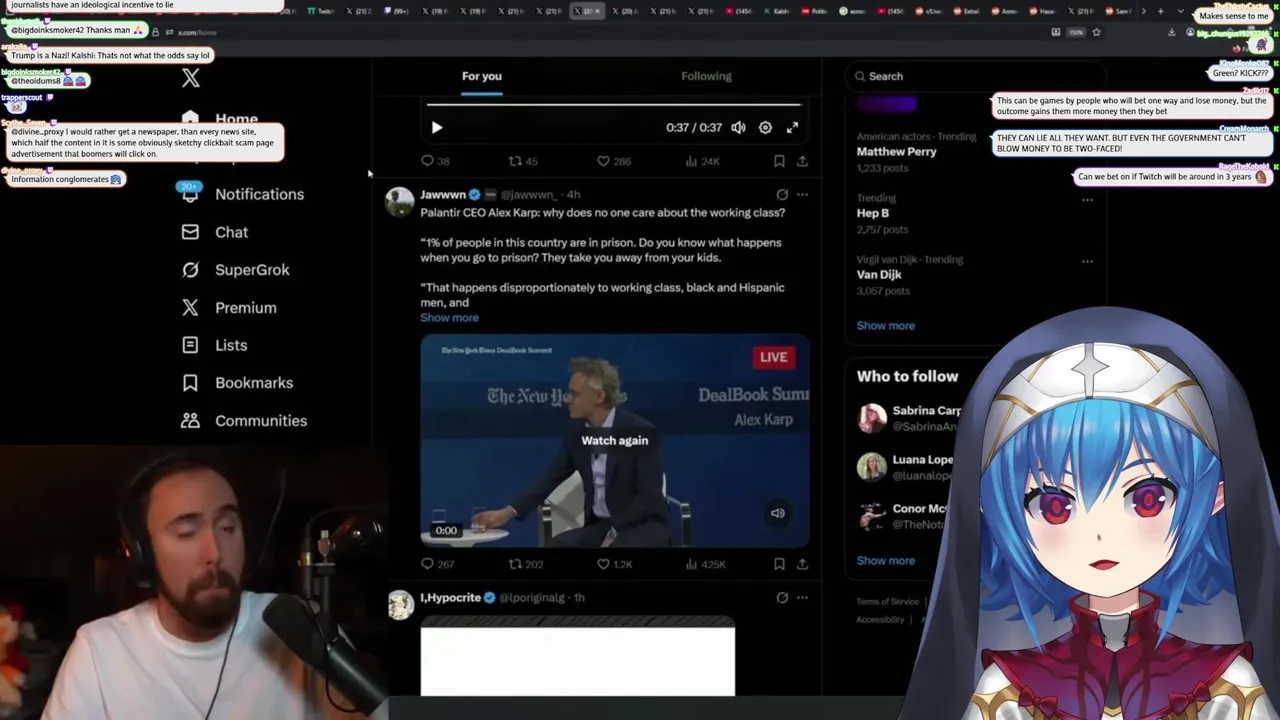
Task: Mute the top video's volume icon
Action: pyautogui.click(x=738, y=128)
